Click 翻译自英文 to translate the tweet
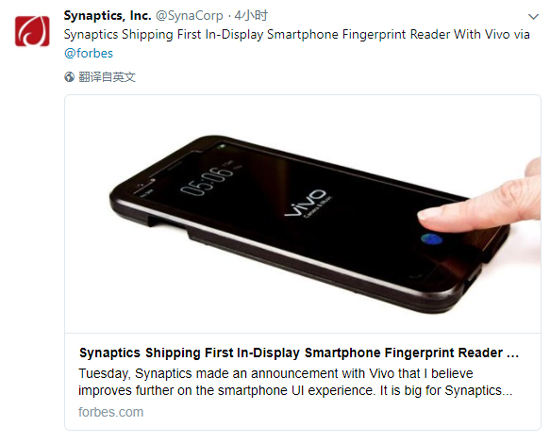 (x=107, y=77)
